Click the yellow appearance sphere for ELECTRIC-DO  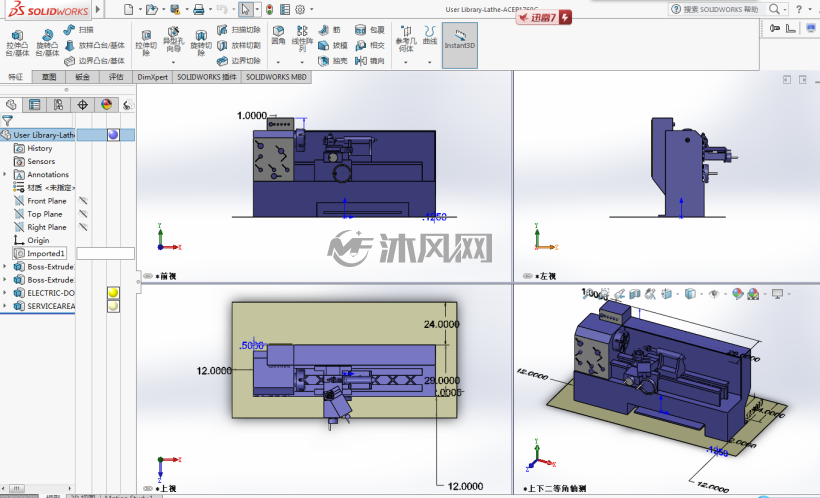click(113, 292)
